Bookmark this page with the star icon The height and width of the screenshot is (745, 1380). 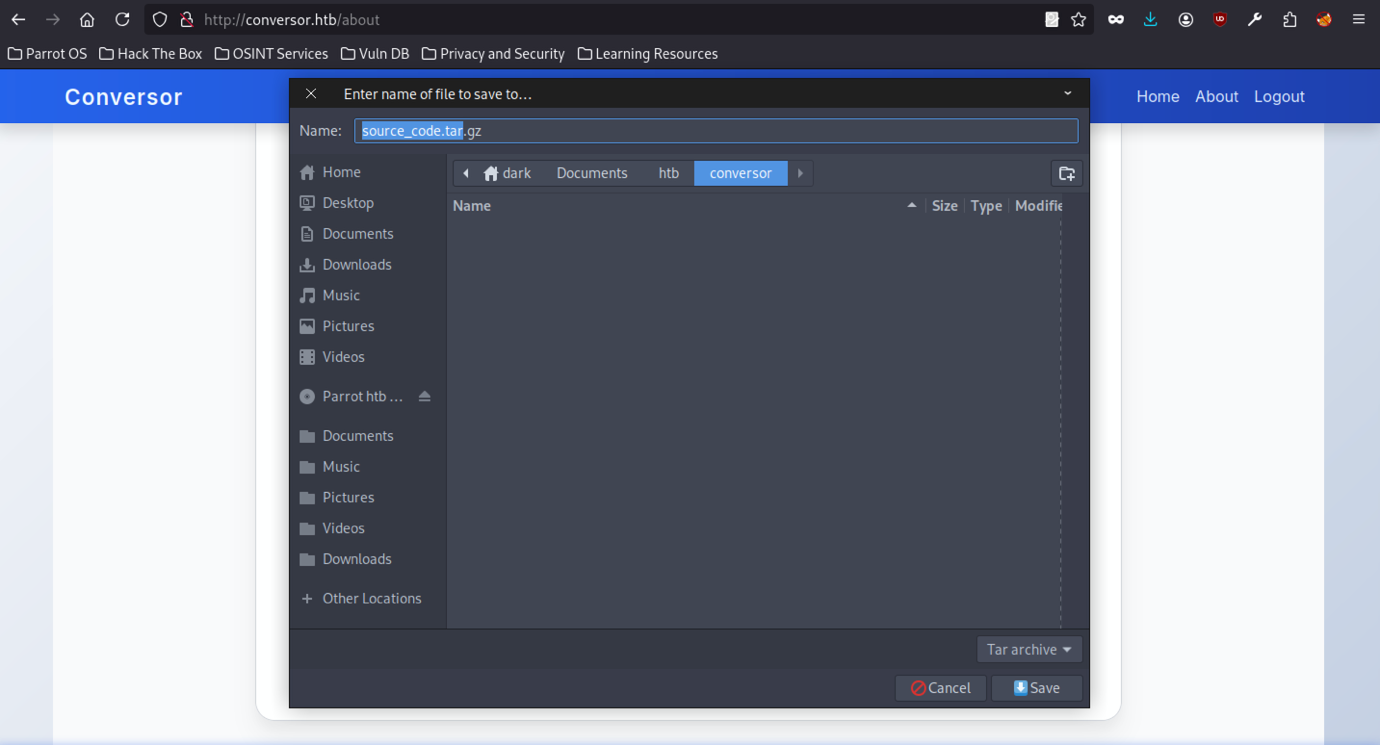[x=1081, y=19]
